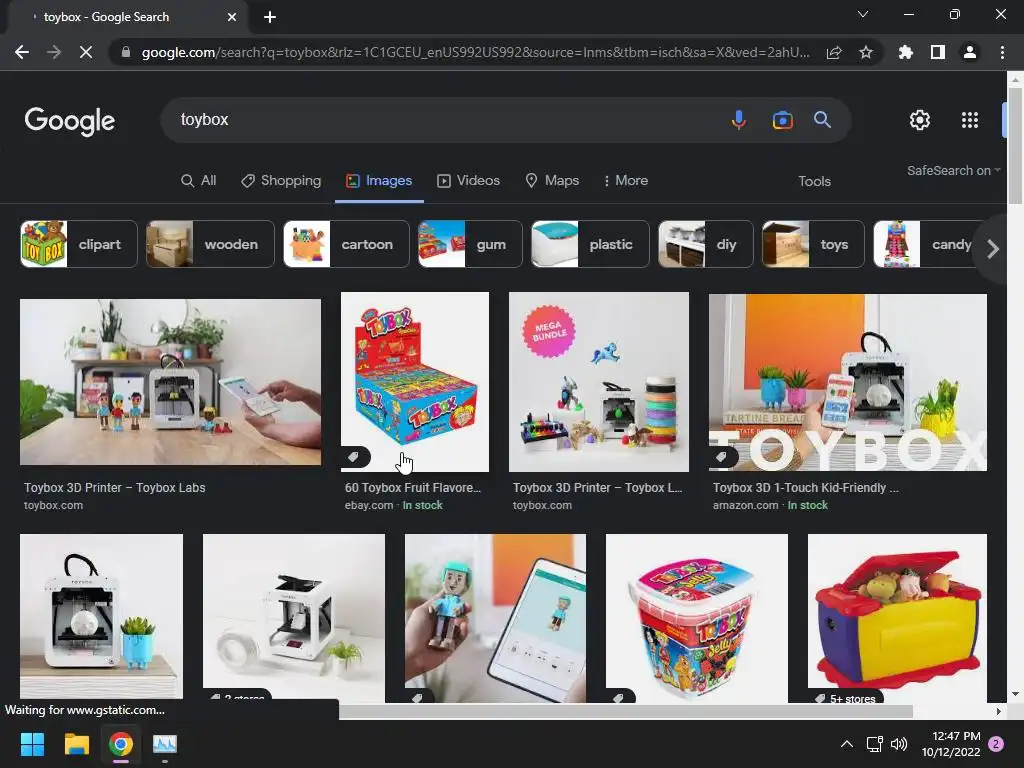1024x768 pixels.
Task: Open Google Lens search by image
Action: click(782, 120)
